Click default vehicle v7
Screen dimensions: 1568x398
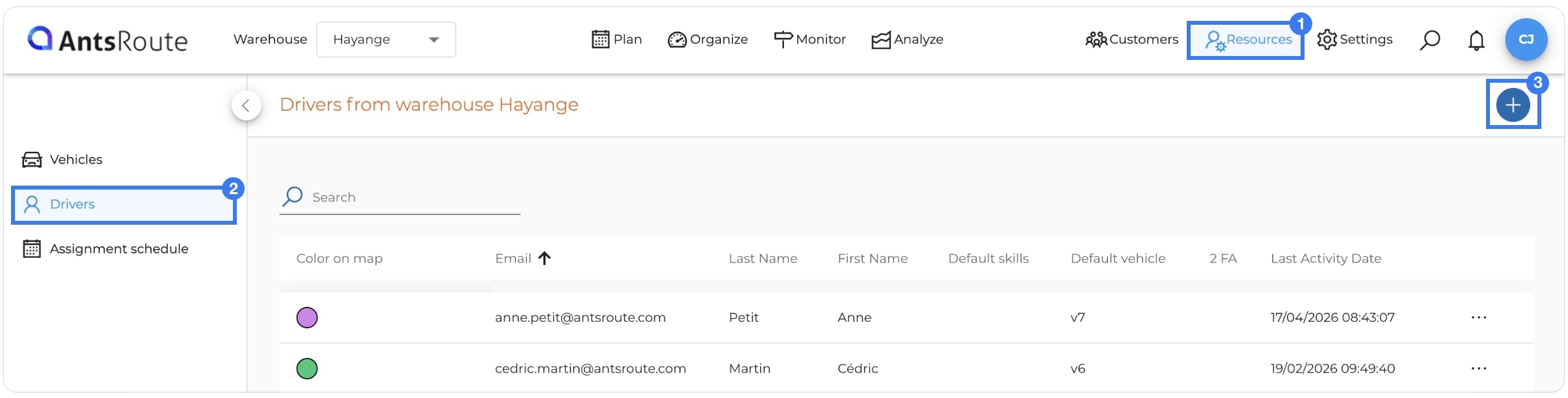(x=1077, y=317)
